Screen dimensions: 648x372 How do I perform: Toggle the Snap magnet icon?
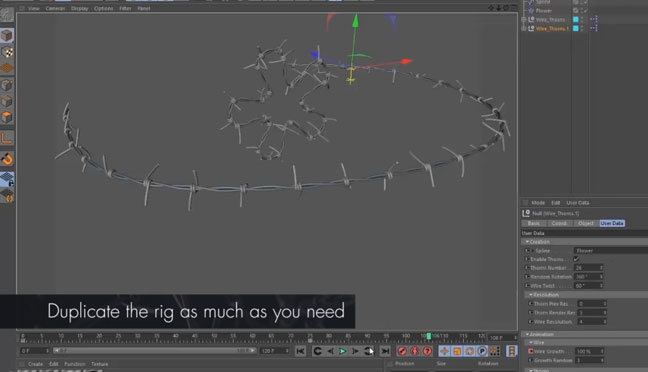[x=7, y=159]
